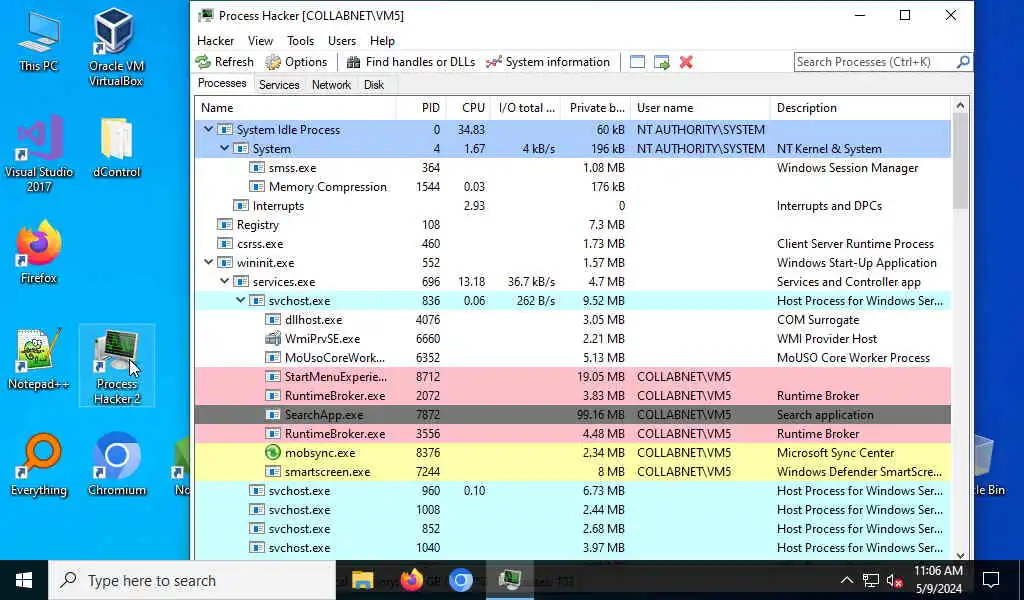Sort by User name column header
Viewport: 1024px width, 600px height.
700,108
